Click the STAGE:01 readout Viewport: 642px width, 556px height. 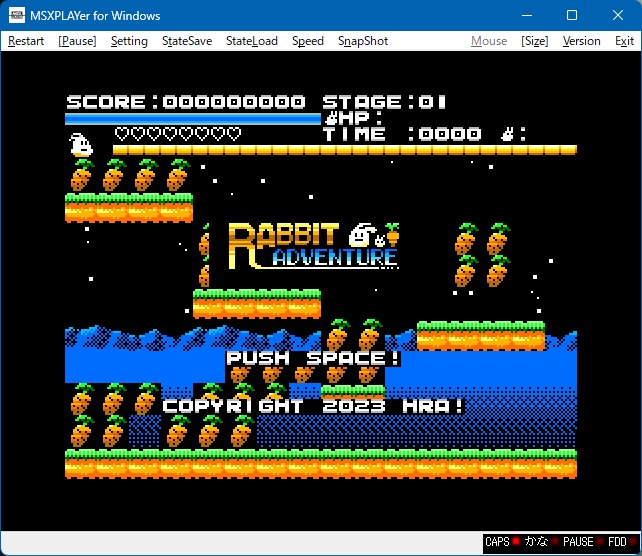click(x=384, y=102)
